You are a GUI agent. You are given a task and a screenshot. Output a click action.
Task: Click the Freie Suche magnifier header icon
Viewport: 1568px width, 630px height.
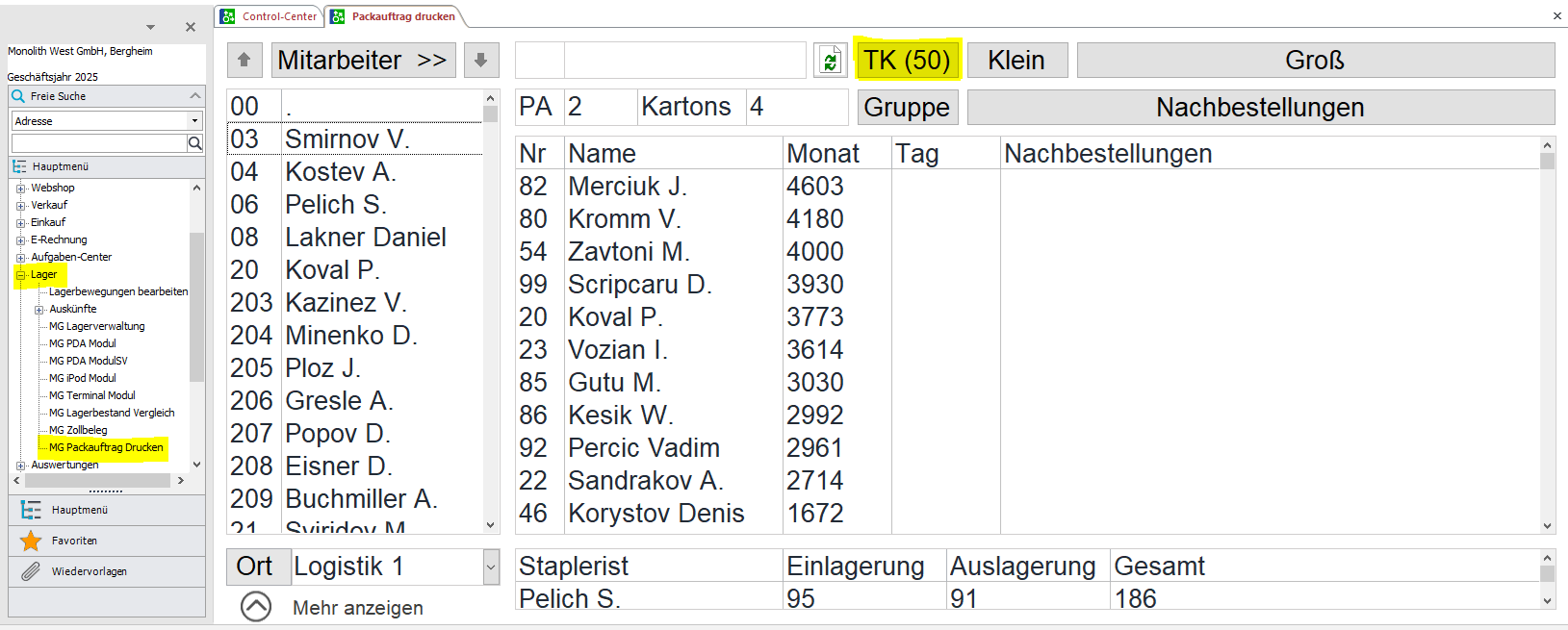(x=16, y=96)
